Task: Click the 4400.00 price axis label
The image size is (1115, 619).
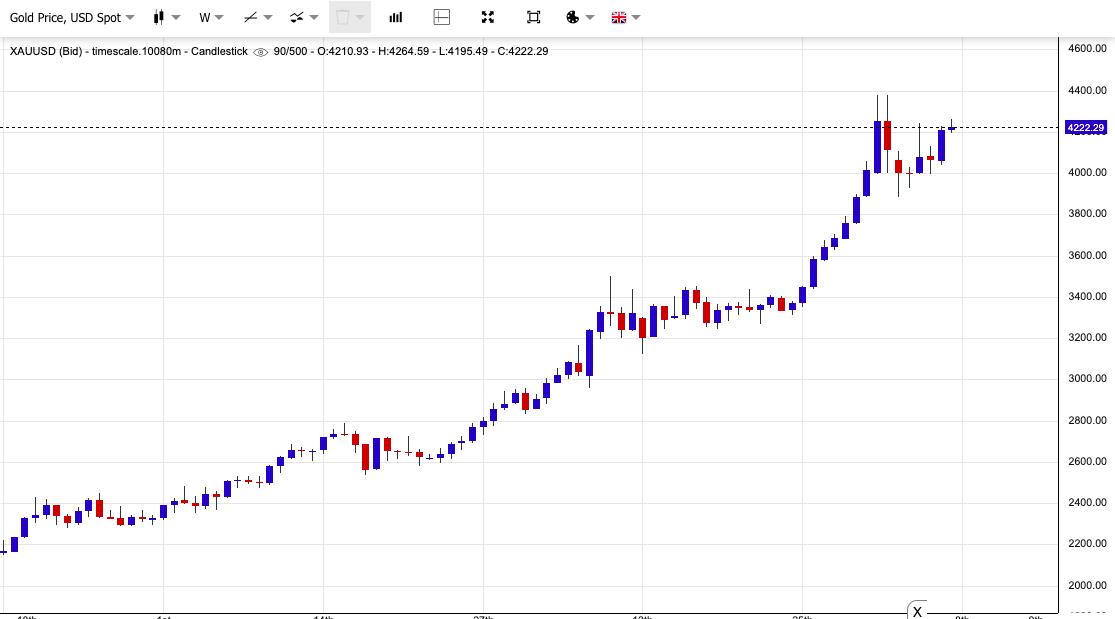Action: [1086, 90]
